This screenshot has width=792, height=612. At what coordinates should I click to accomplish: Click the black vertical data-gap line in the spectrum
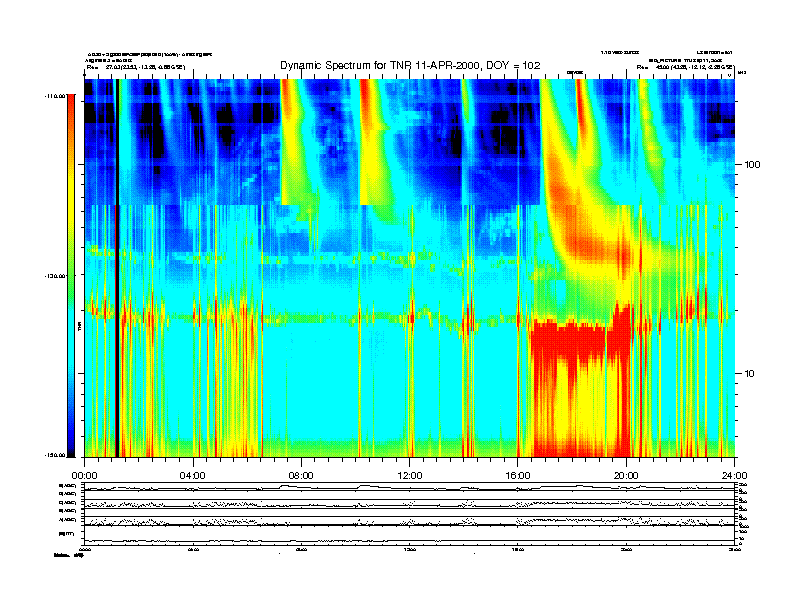[x=117, y=268]
